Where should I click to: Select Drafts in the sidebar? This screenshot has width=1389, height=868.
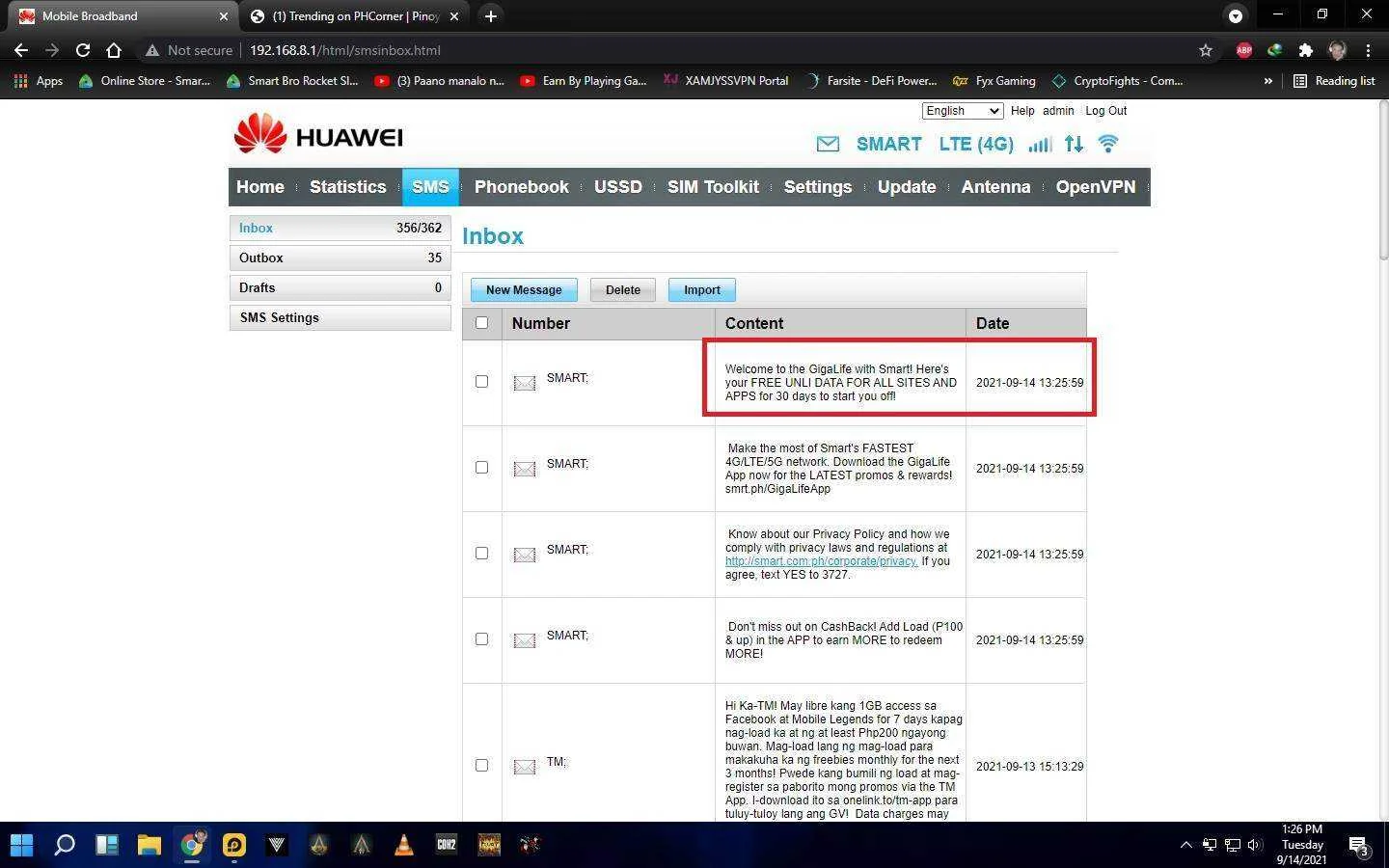pos(340,287)
